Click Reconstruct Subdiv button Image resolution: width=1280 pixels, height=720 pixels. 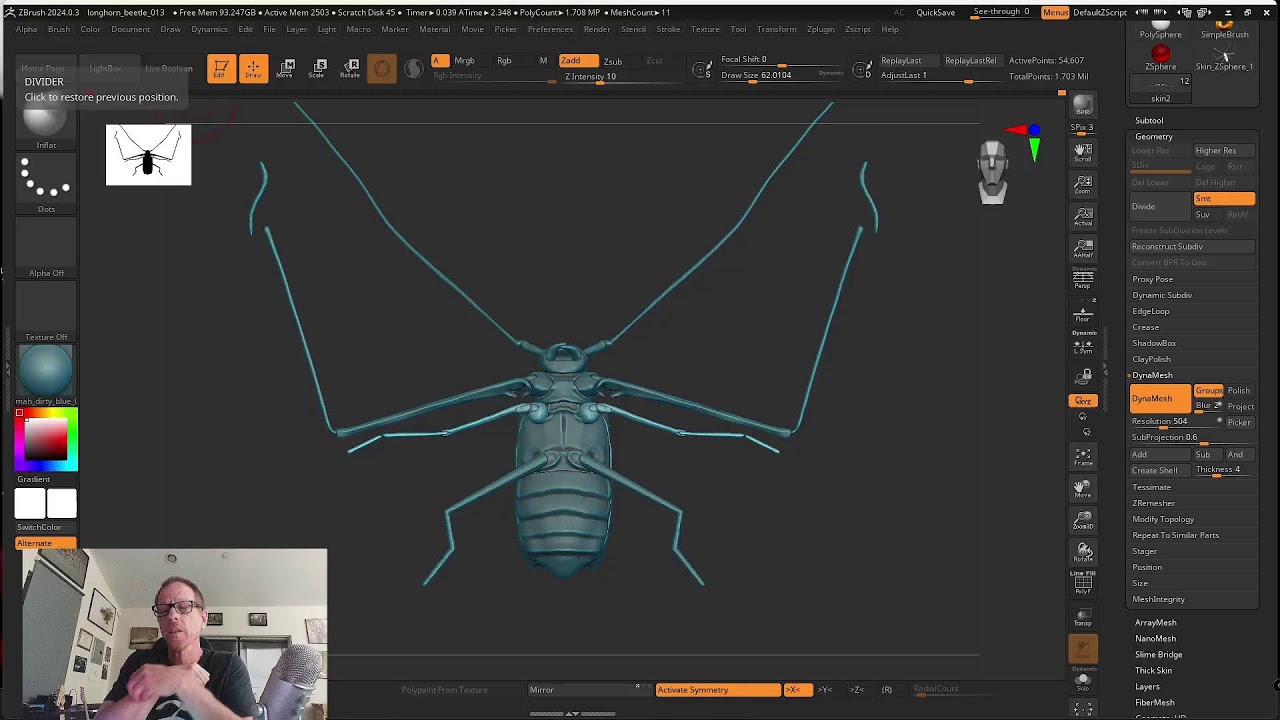click(x=1192, y=247)
